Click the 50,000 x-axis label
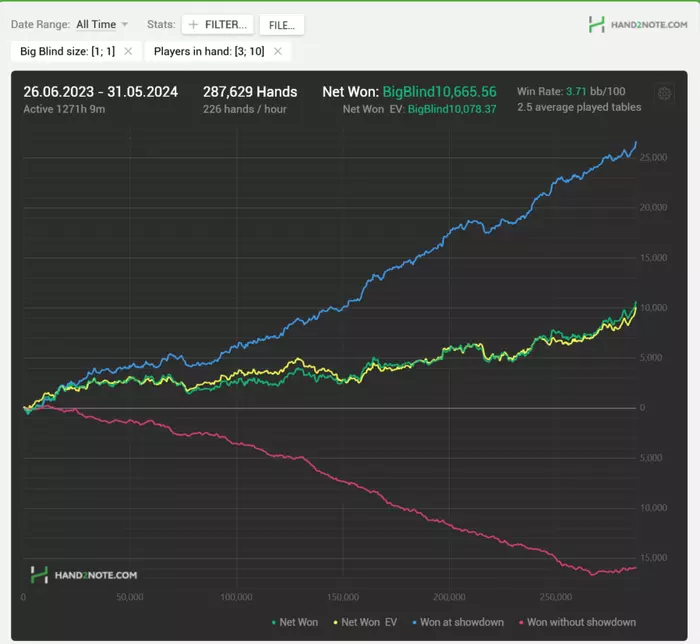The width and height of the screenshot is (700, 644). point(130,597)
